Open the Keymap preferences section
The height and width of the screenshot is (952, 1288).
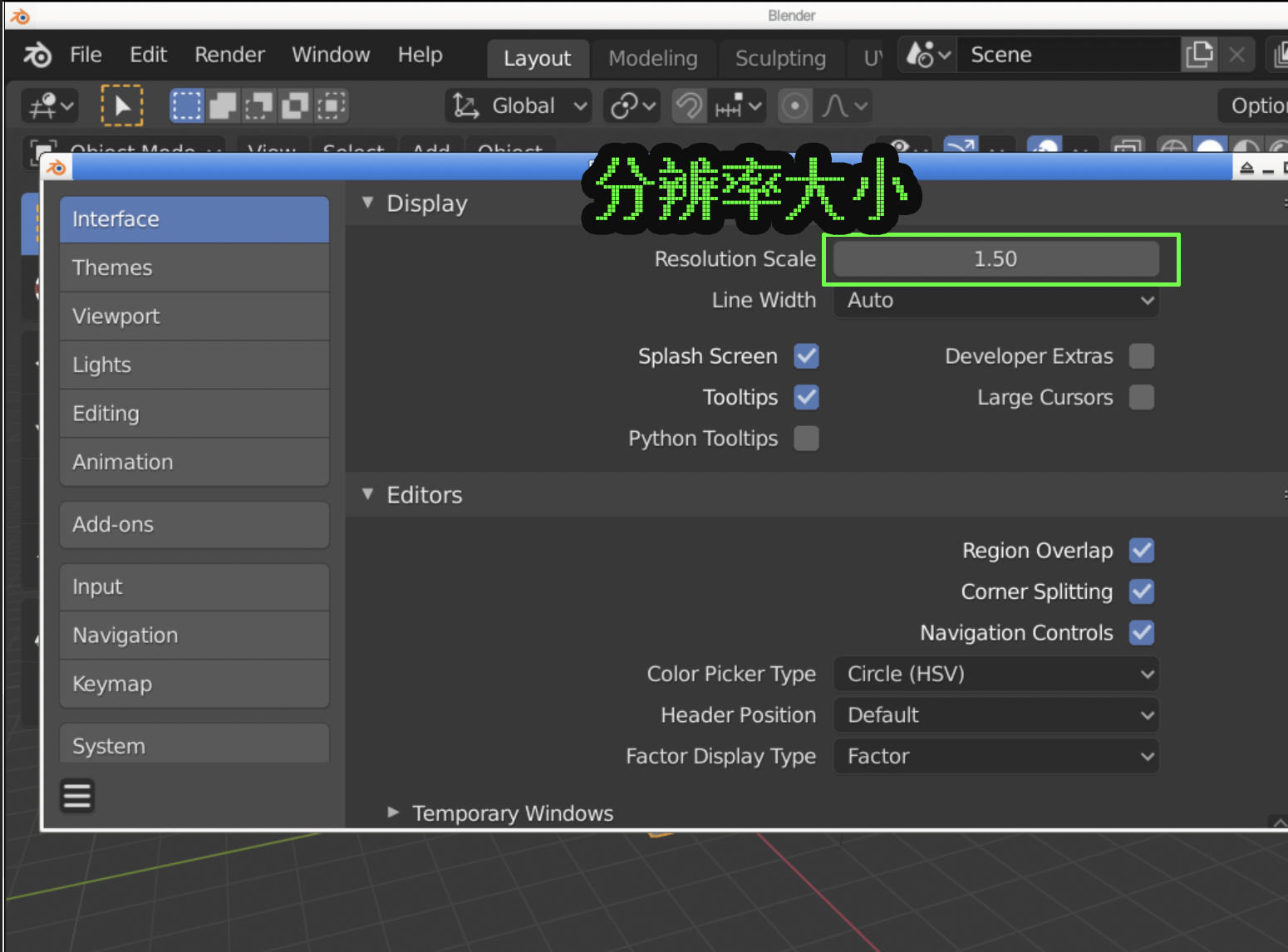click(x=194, y=684)
